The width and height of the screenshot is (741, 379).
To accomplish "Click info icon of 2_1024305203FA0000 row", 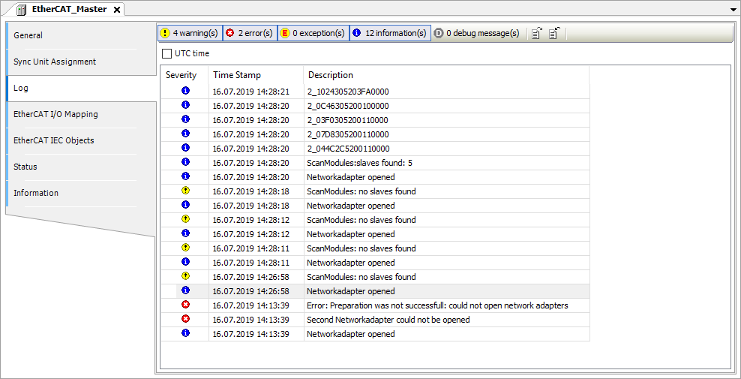I will click(x=185, y=91).
